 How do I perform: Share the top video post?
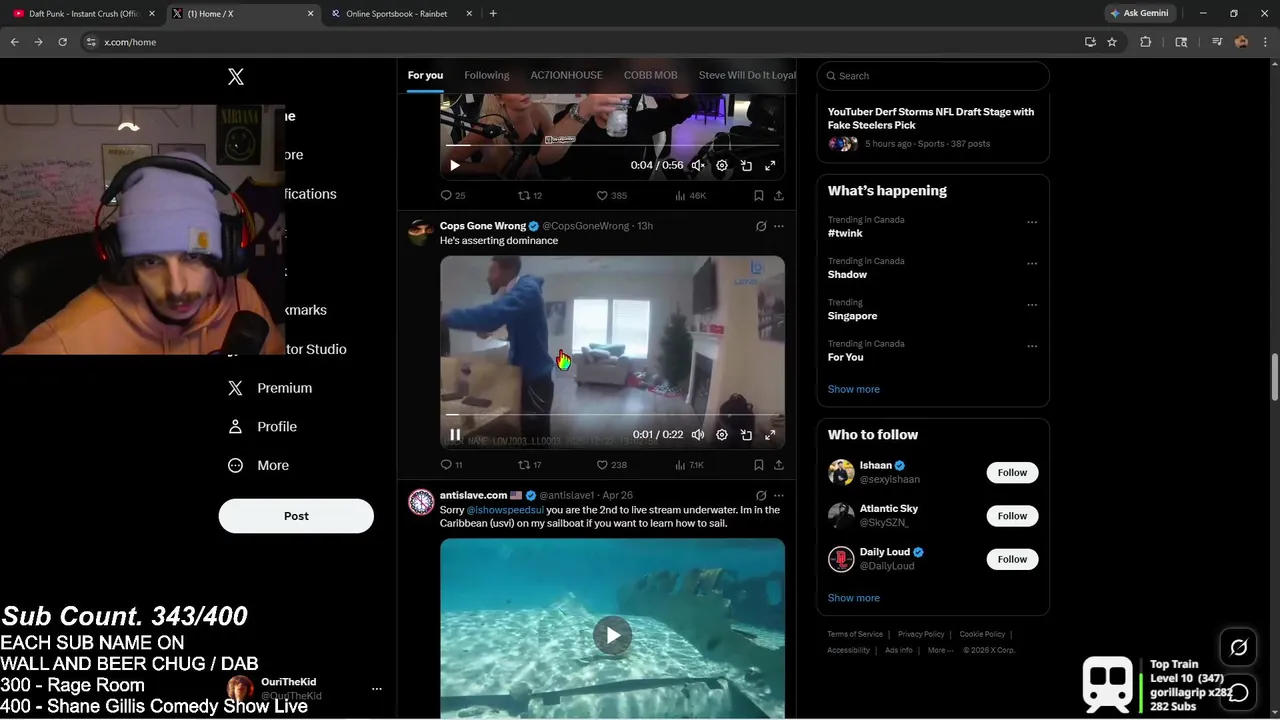tap(779, 196)
